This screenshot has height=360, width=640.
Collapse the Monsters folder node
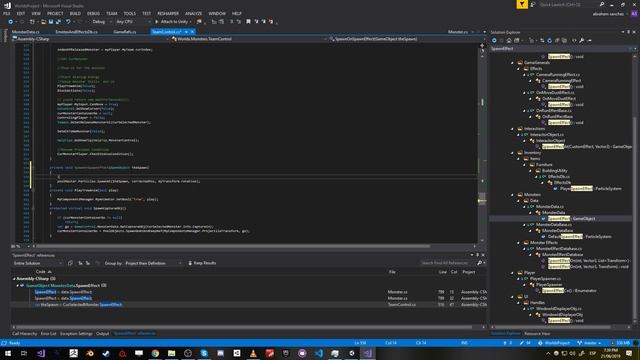(513, 195)
